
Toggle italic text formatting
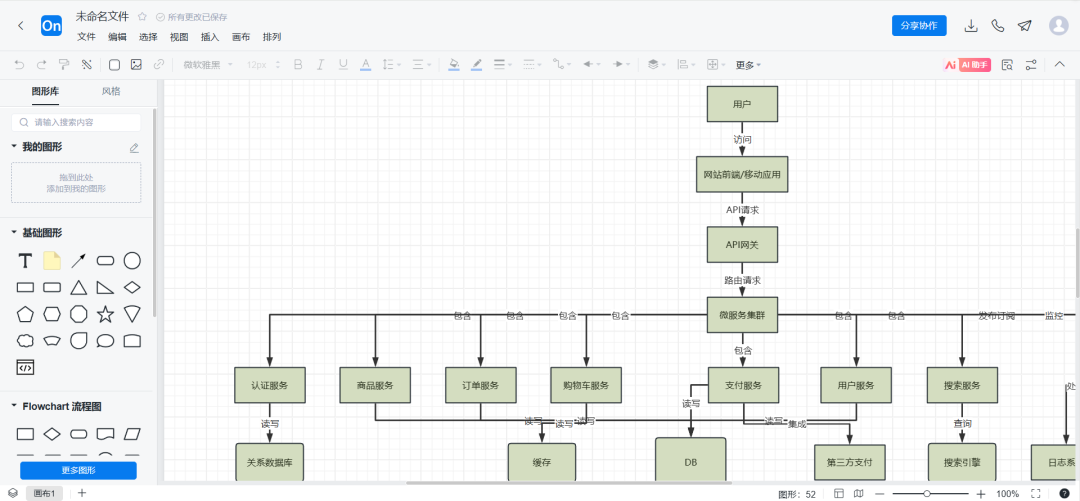[x=320, y=65]
